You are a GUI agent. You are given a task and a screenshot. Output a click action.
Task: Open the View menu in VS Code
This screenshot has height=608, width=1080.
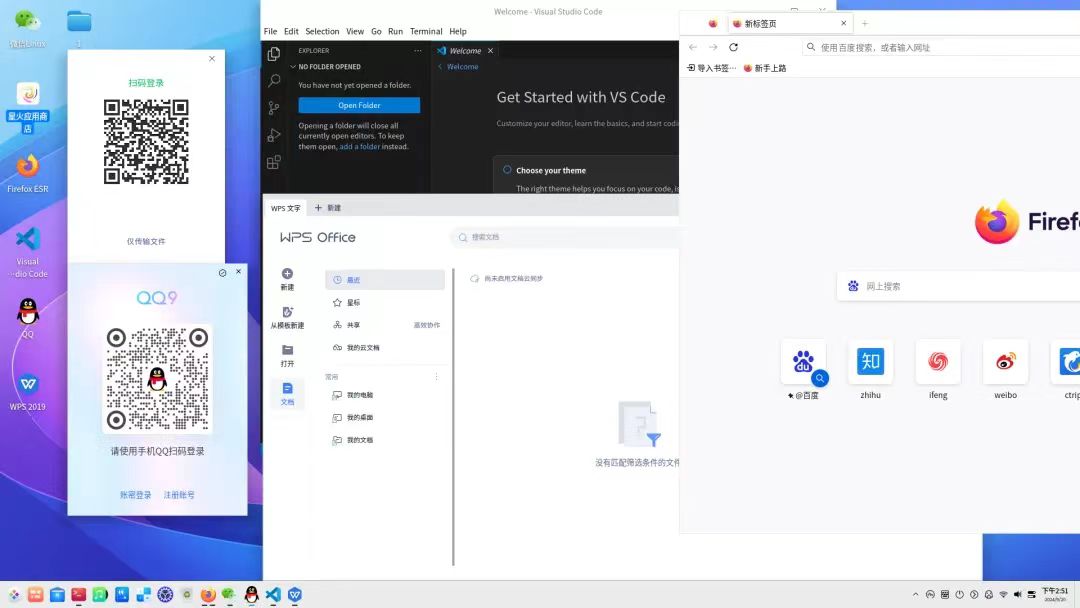click(x=355, y=32)
